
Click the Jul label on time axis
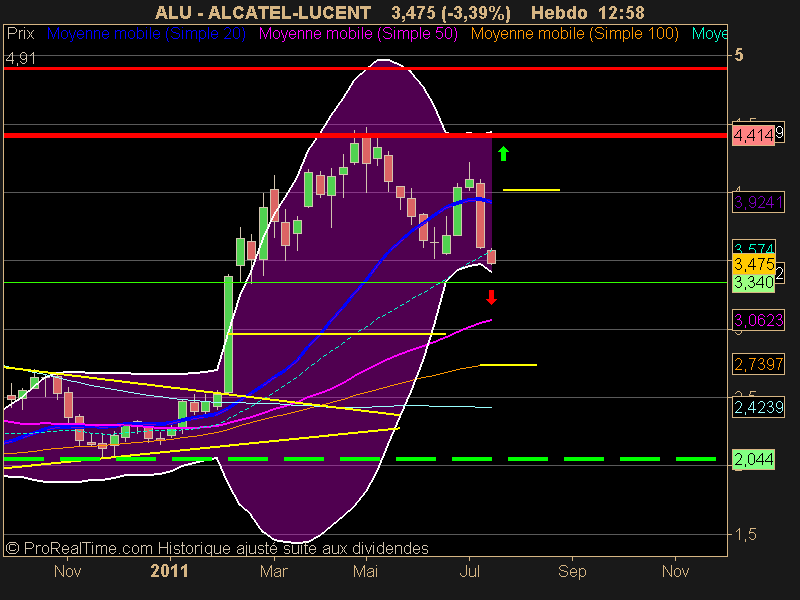pyautogui.click(x=469, y=571)
